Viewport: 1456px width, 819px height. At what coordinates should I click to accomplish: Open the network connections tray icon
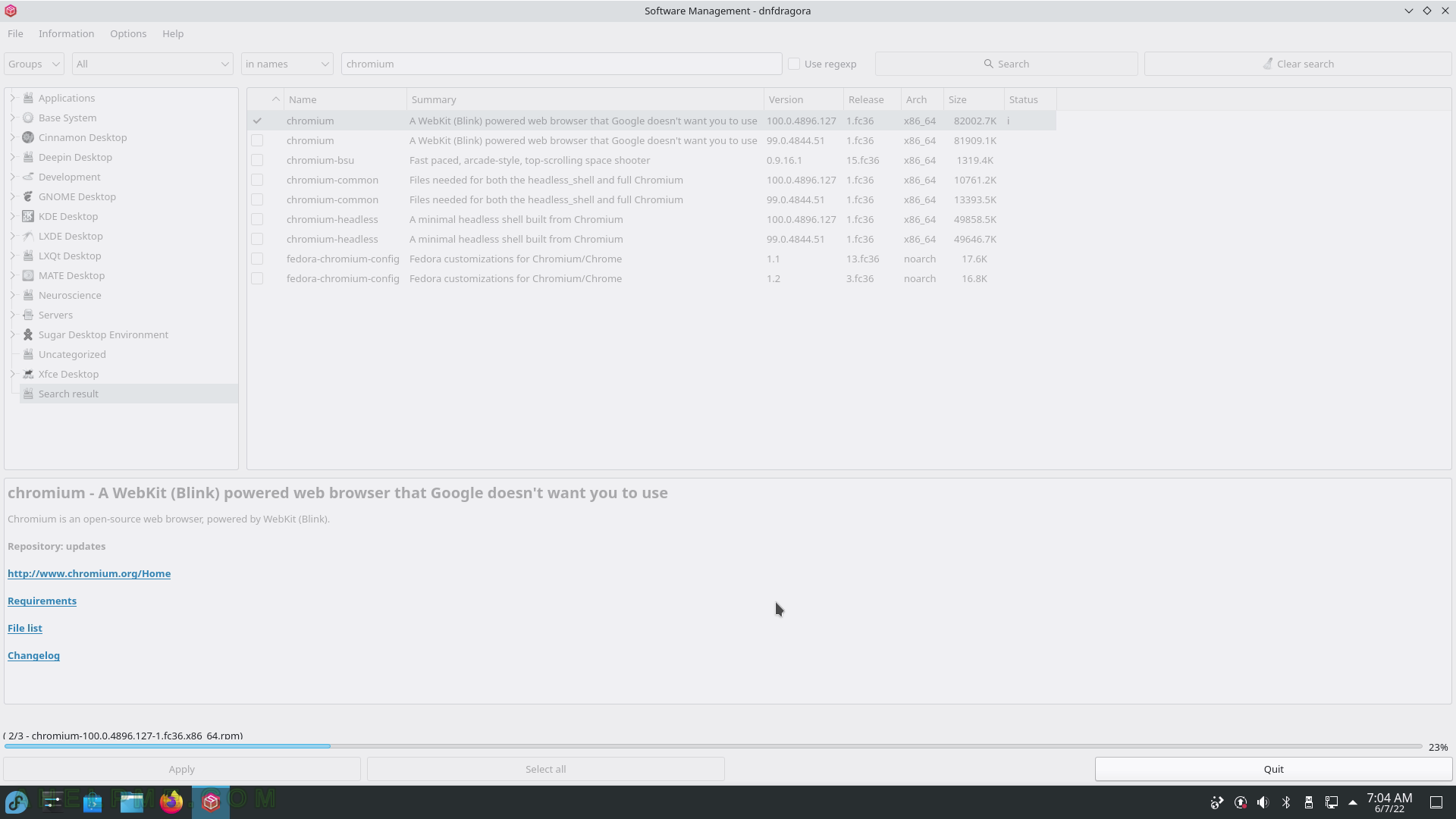[1331, 802]
